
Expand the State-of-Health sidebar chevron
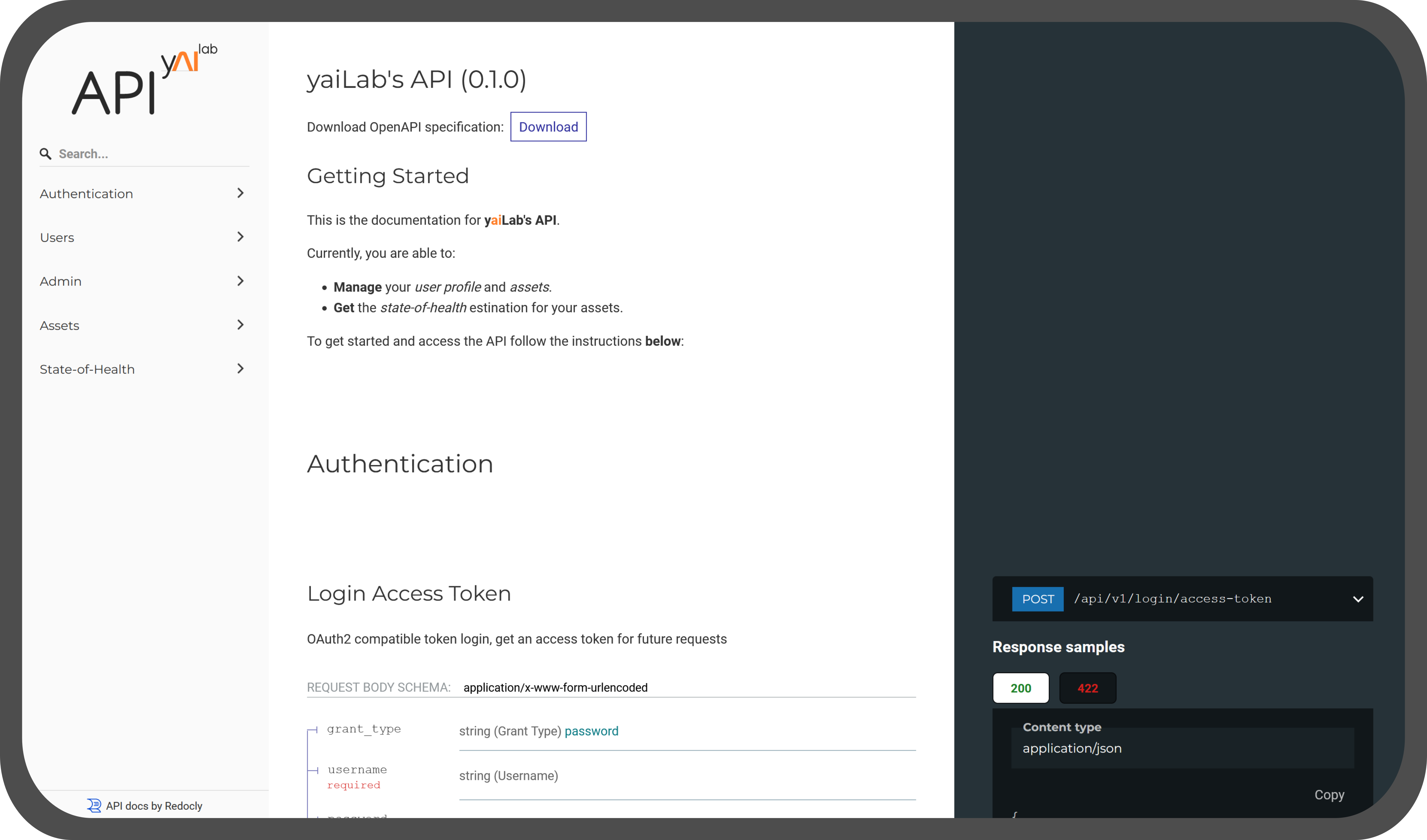(240, 368)
